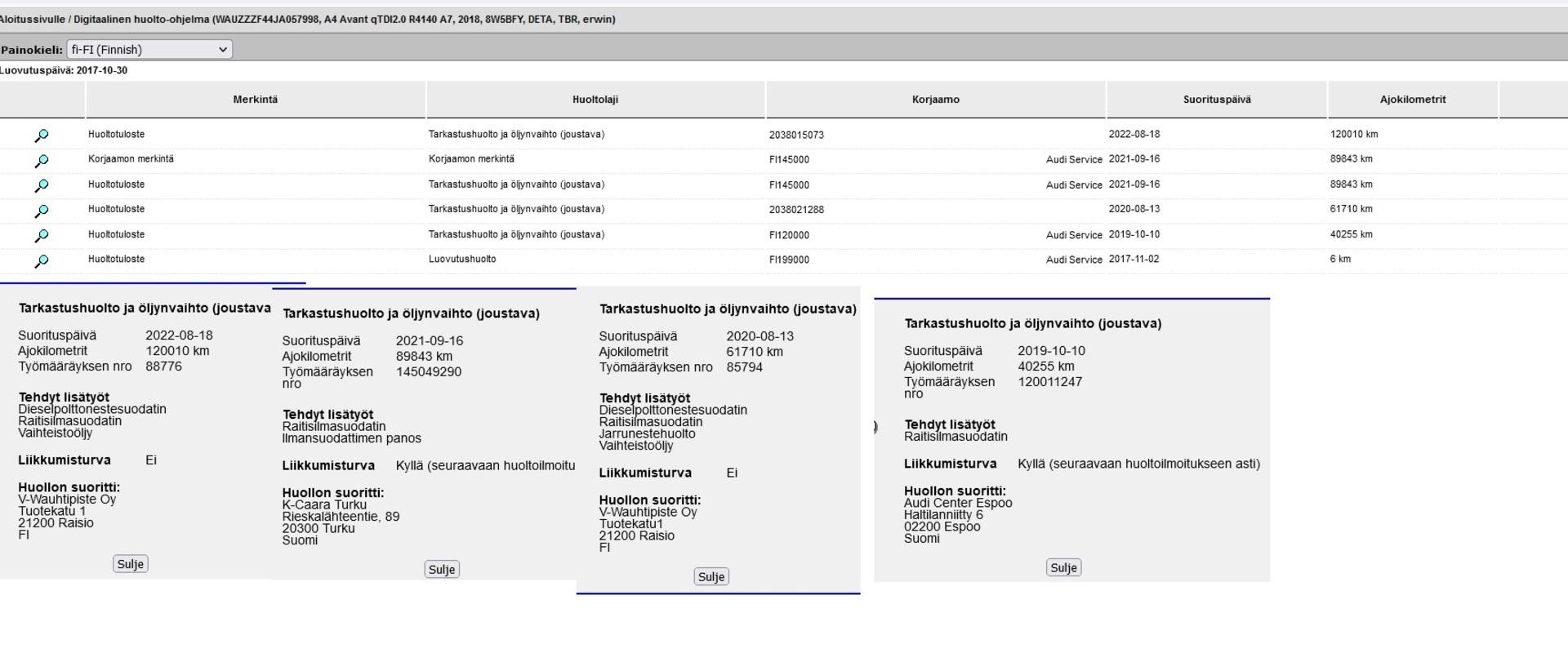Click the Suorituspäivä column header
This screenshot has height=662, width=1568.
[1217, 100]
